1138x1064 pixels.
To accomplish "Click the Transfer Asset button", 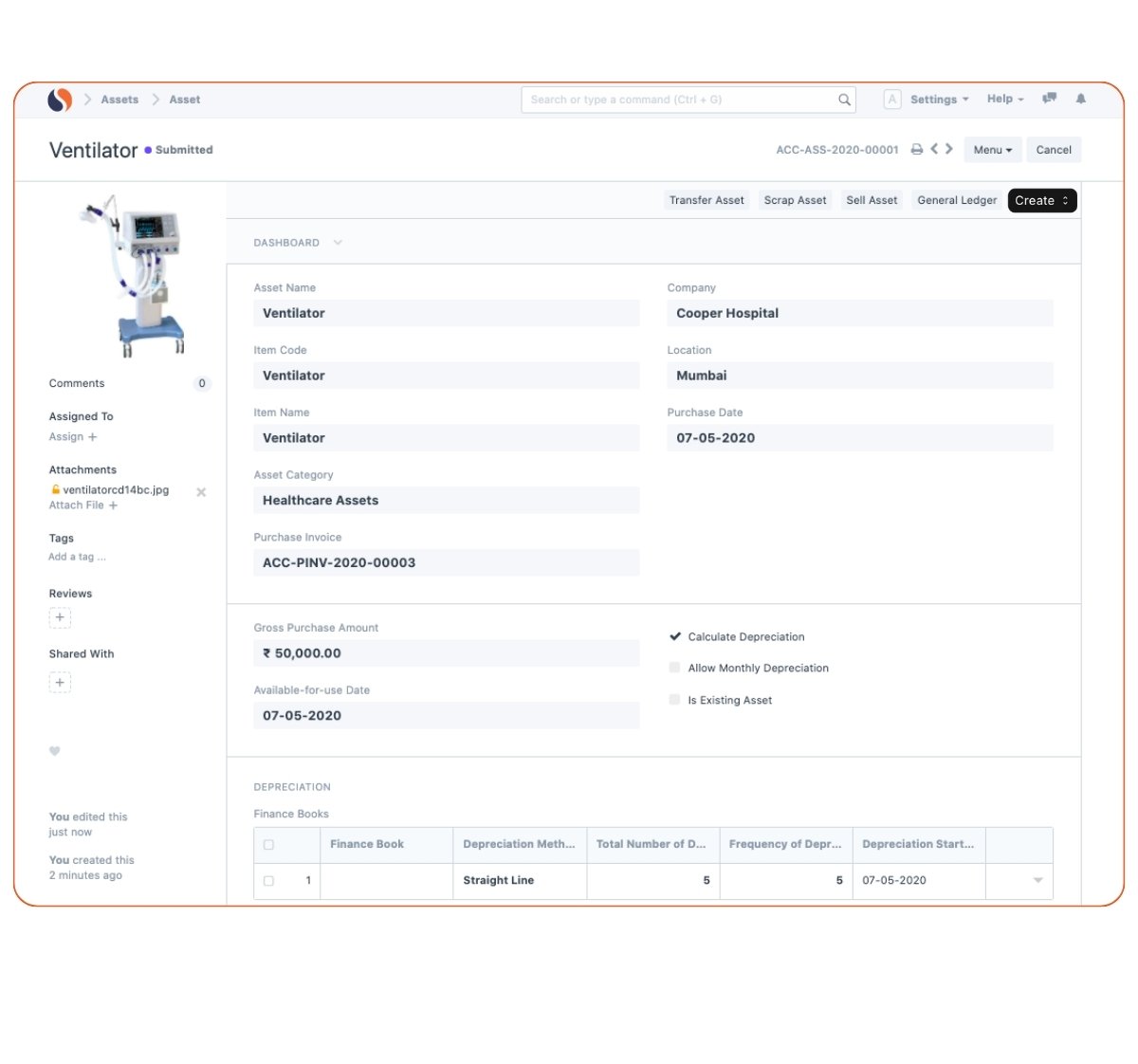I will pyautogui.click(x=706, y=200).
